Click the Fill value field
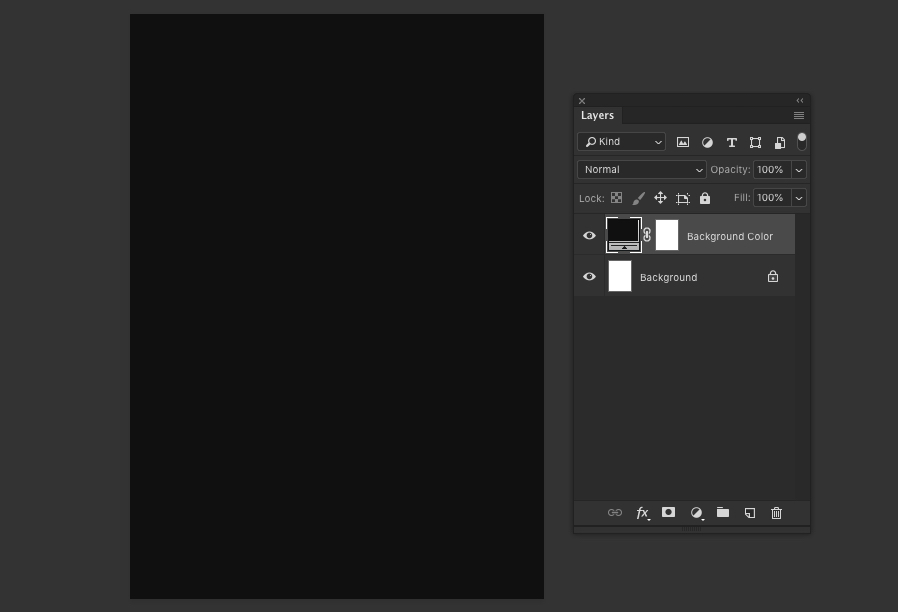The image size is (898, 612). 772,198
